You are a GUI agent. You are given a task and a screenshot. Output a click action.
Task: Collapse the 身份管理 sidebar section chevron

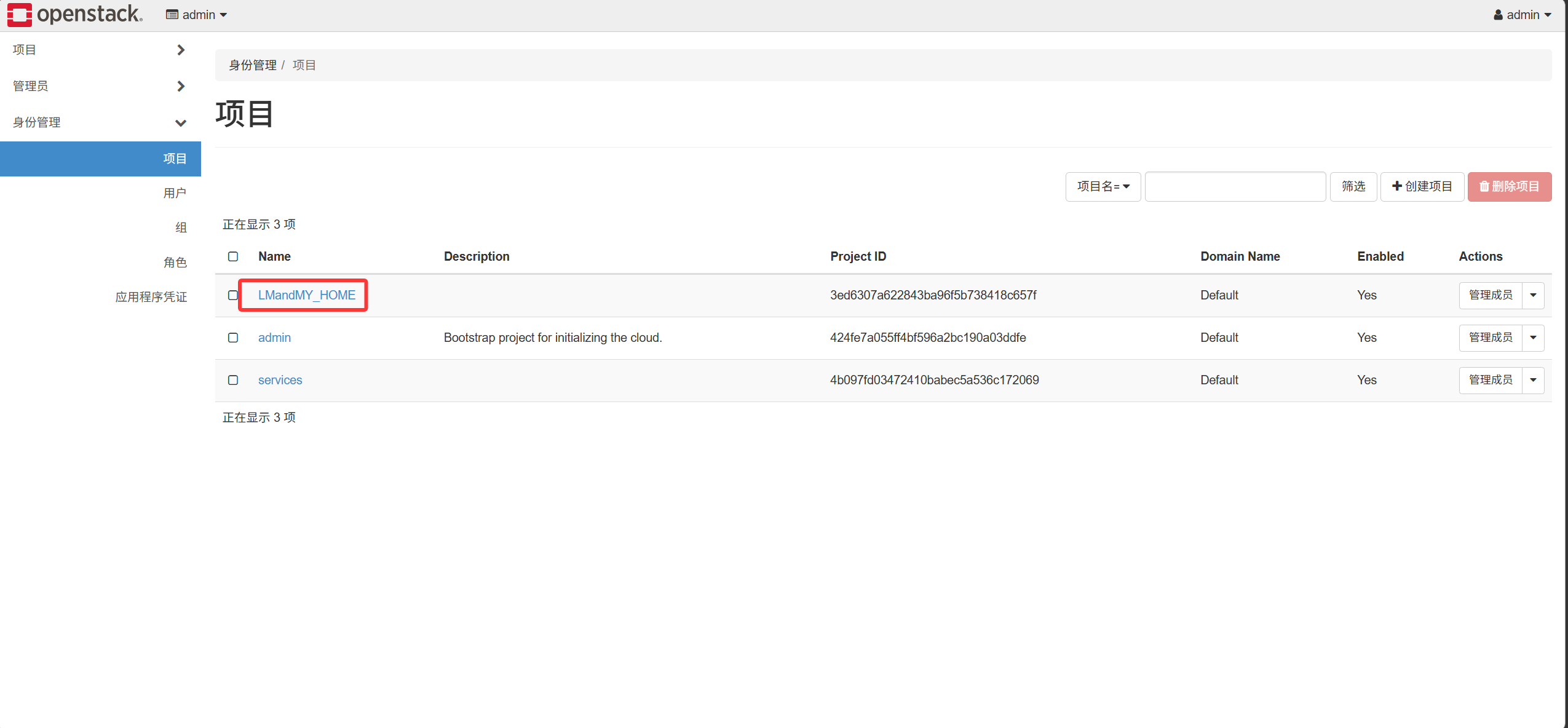pyautogui.click(x=181, y=123)
